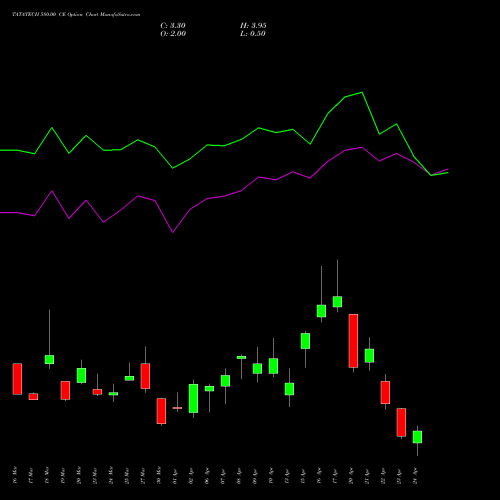
Task: Select the last green candlestick for 24 Apr
Action: (417, 437)
